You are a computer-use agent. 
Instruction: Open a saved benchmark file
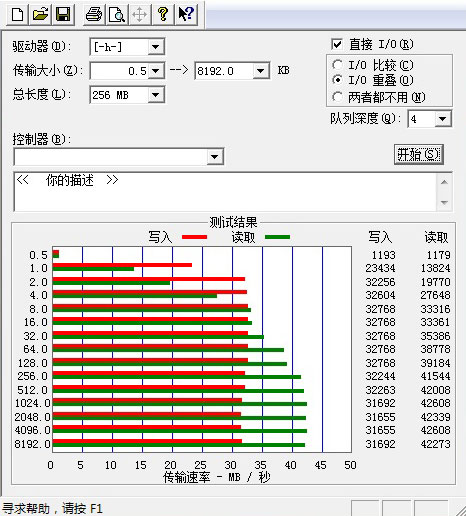click(x=40, y=14)
